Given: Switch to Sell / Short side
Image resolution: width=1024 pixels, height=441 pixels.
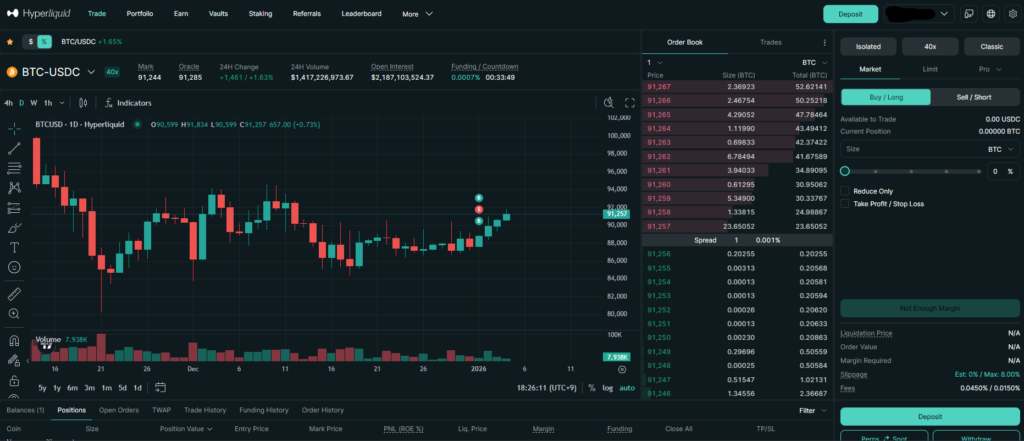Looking at the screenshot, I should coord(975,97).
